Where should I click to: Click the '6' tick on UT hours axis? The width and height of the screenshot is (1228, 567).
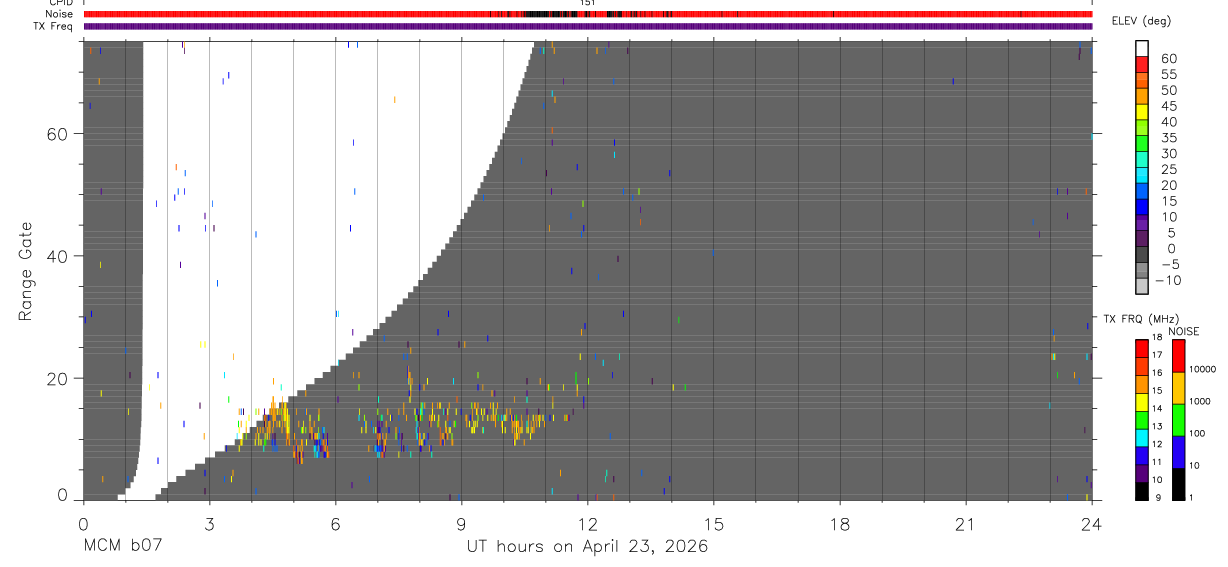336,524
